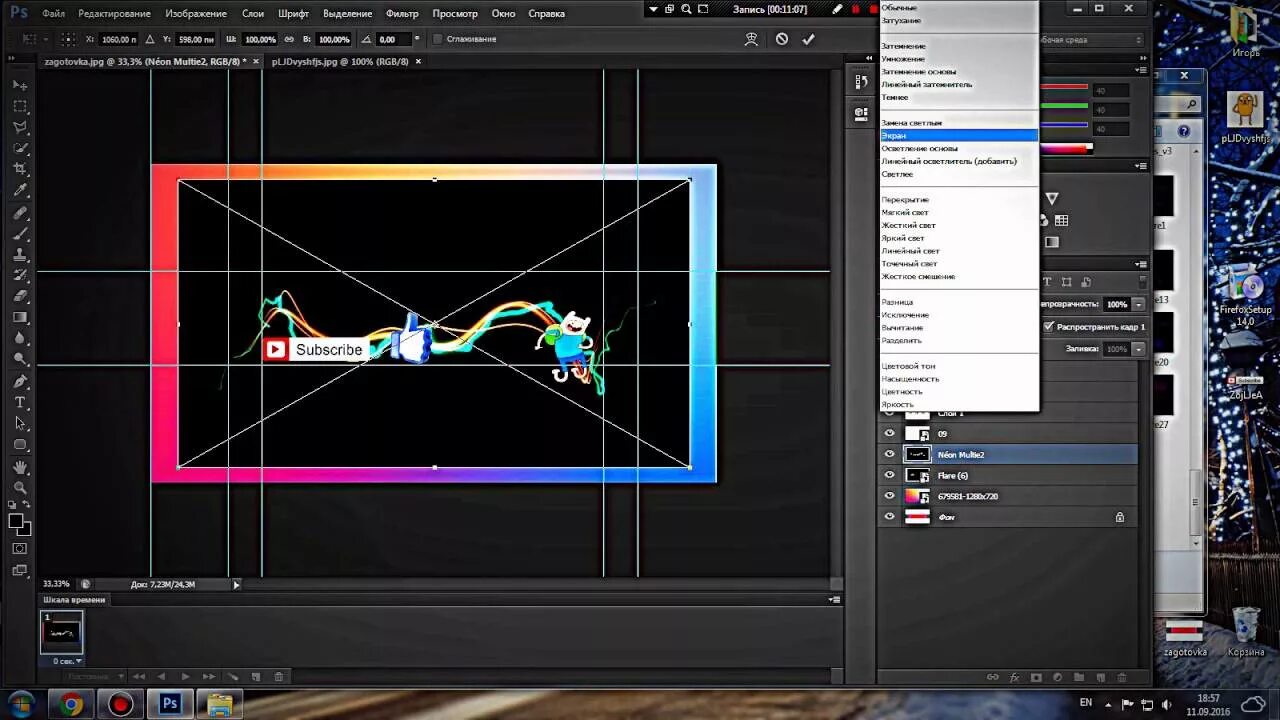Select the Horizontal Type tool
This screenshot has height=720, width=1280.
20,403
